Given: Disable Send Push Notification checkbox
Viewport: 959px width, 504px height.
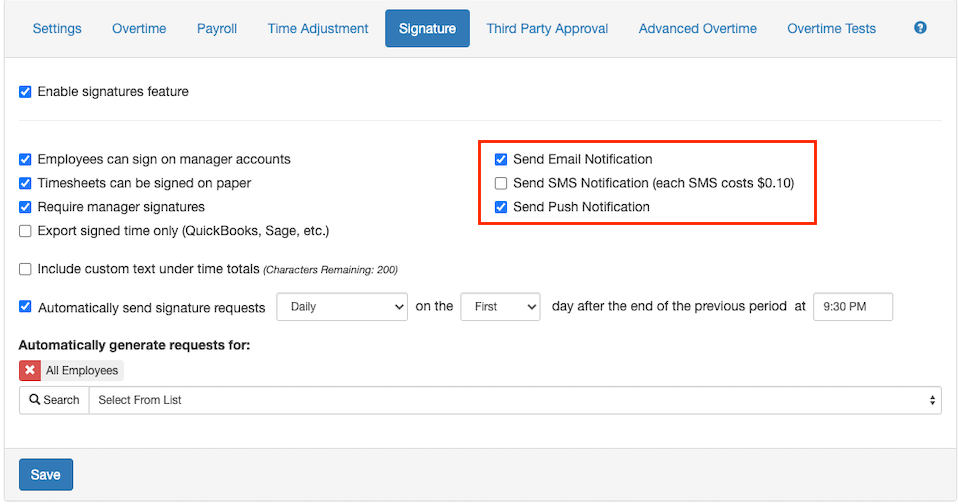Looking at the screenshot, I should 501,207.
